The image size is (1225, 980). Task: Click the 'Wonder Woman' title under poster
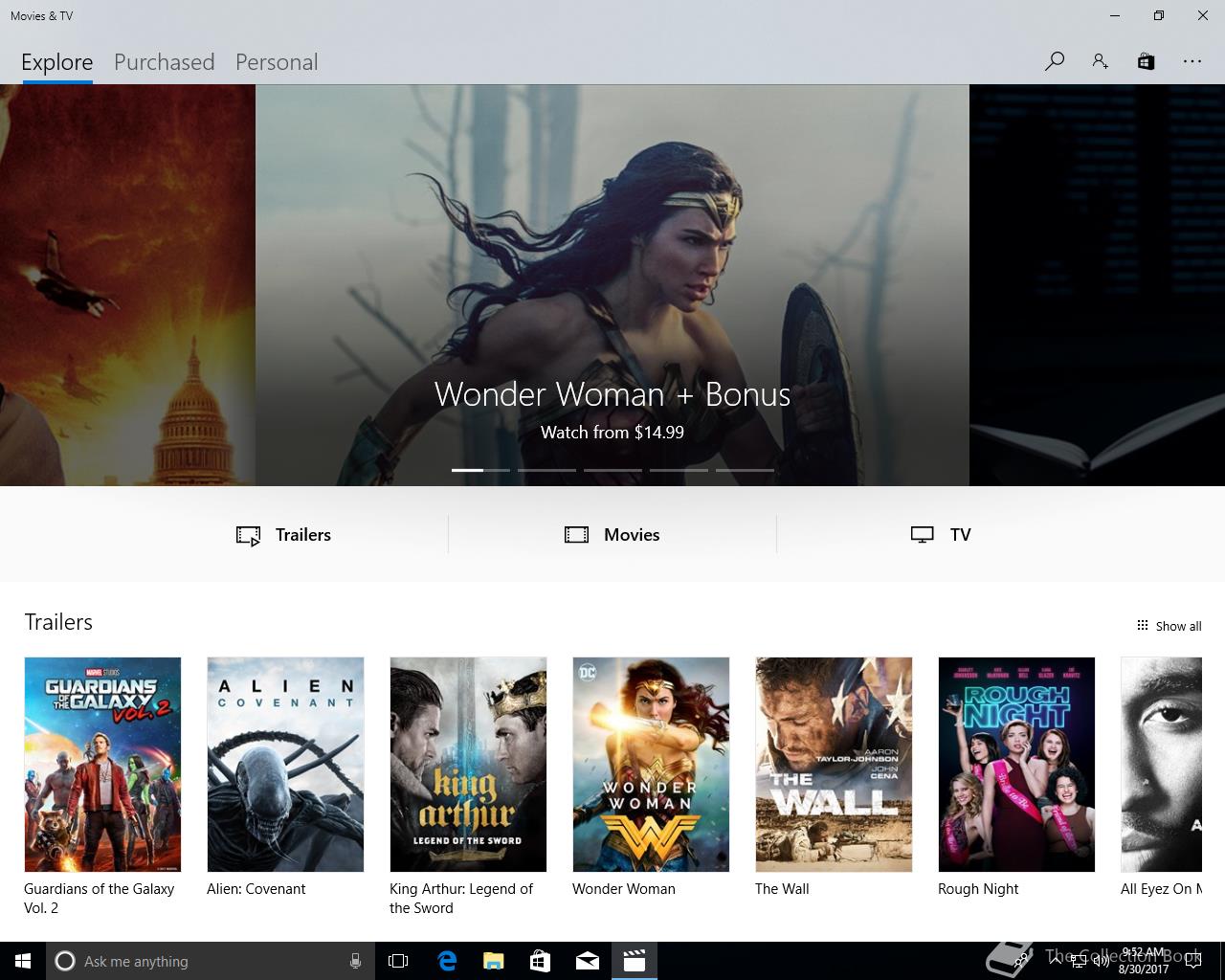click(x=624, y=889)
